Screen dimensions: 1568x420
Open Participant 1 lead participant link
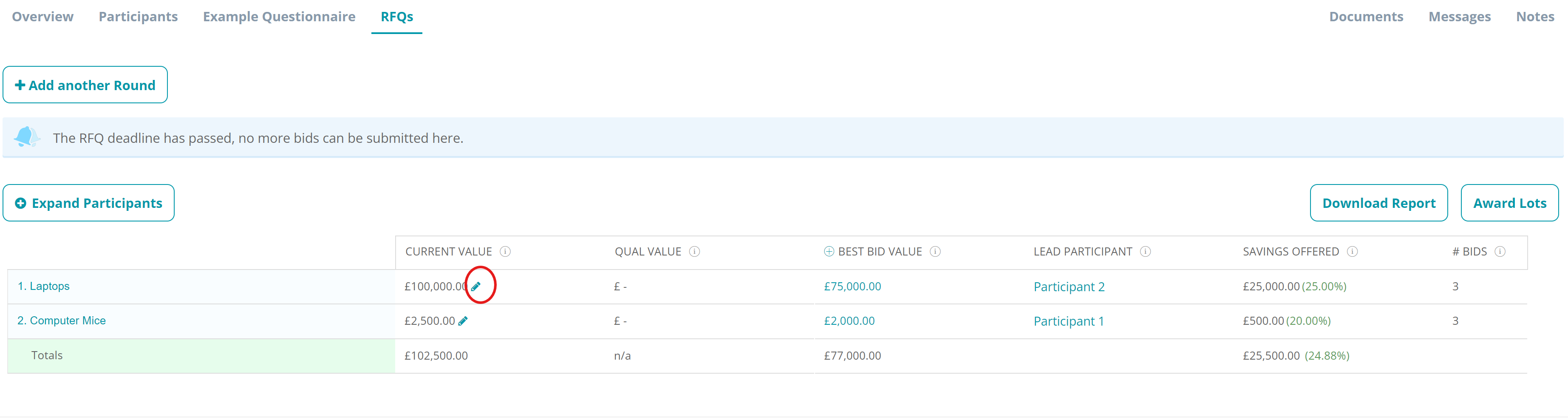coord(1069,321)
